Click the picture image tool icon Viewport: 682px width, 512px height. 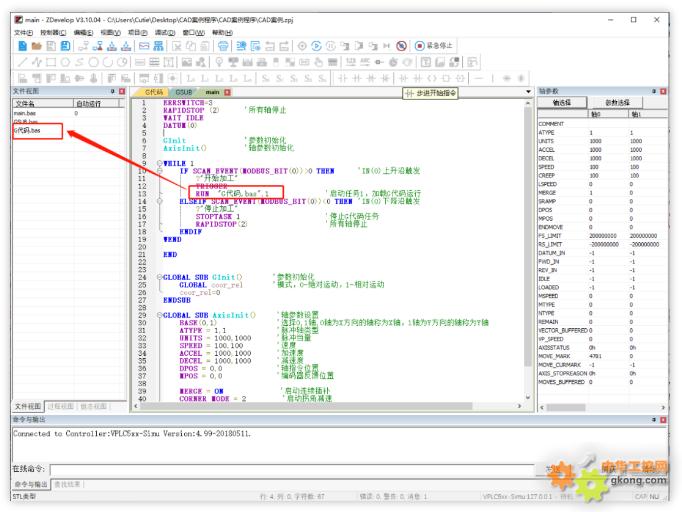click(187, 62)
